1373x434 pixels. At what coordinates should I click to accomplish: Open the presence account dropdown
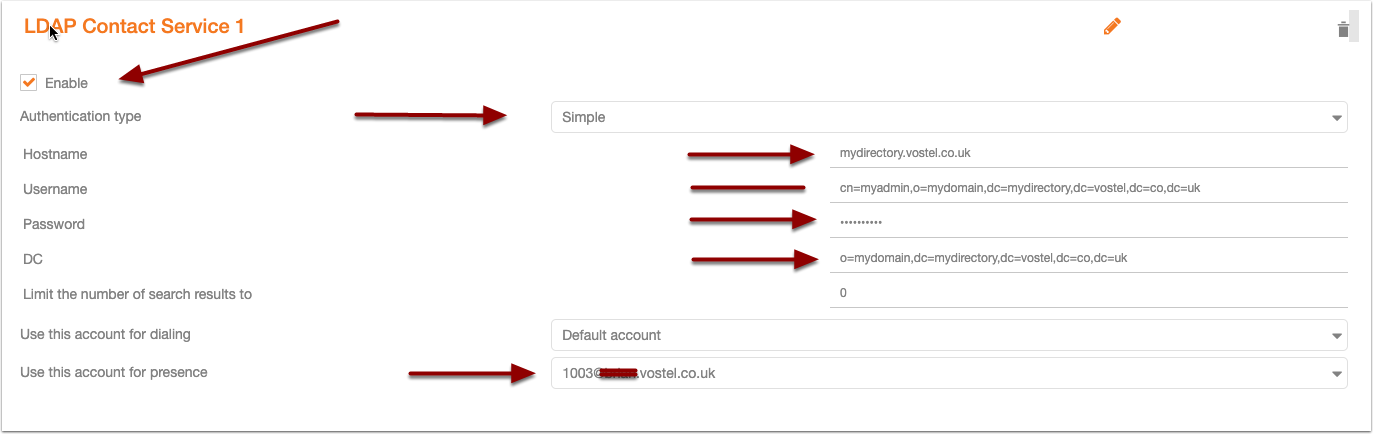click(x=948, y=373)
